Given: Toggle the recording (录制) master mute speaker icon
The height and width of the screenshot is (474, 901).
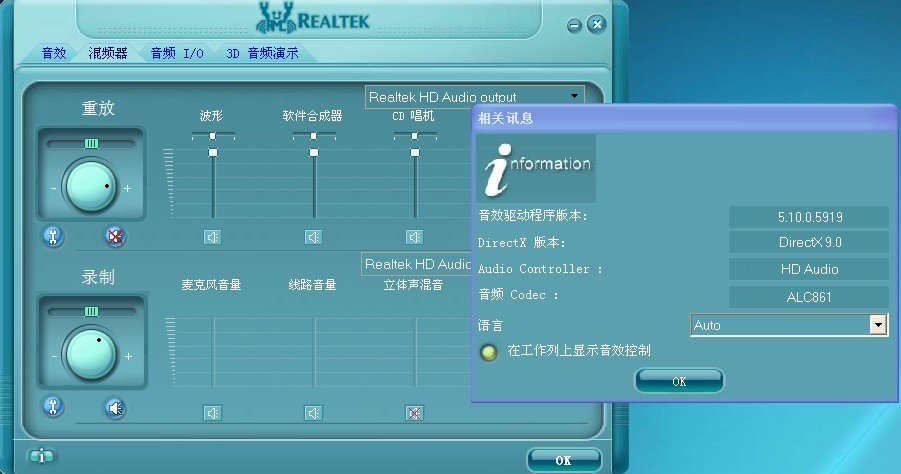Looking at the screenshot, I should tap(115, 407).
